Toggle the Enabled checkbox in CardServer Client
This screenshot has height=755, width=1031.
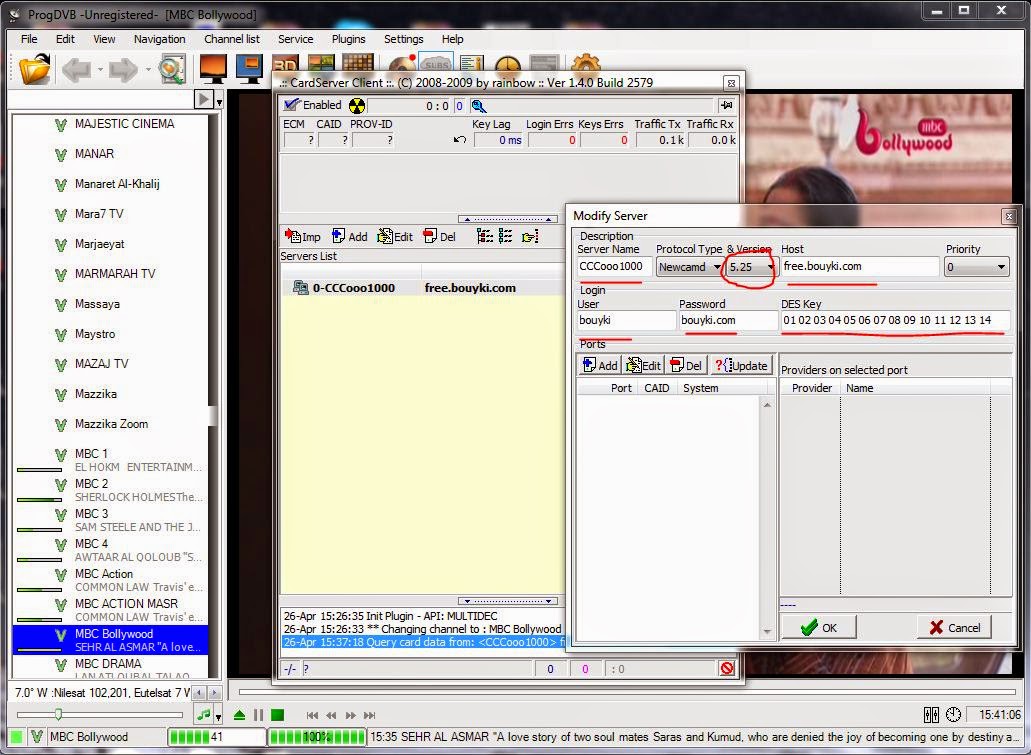point(291,105)
